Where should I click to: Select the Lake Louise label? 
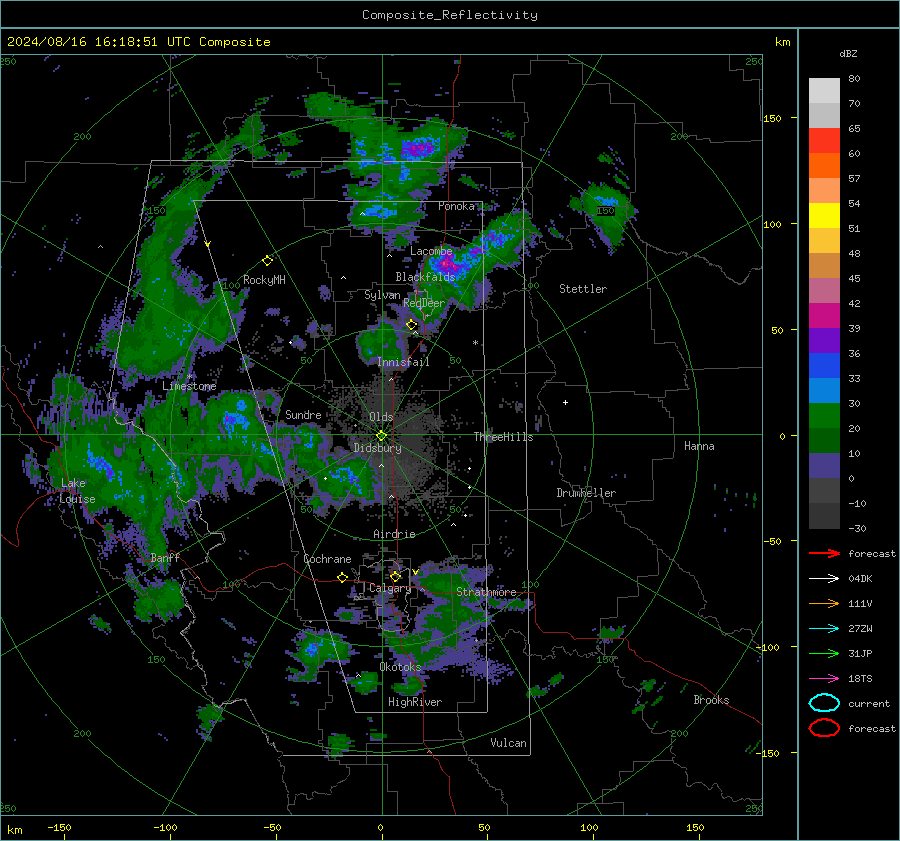(77, 491)
